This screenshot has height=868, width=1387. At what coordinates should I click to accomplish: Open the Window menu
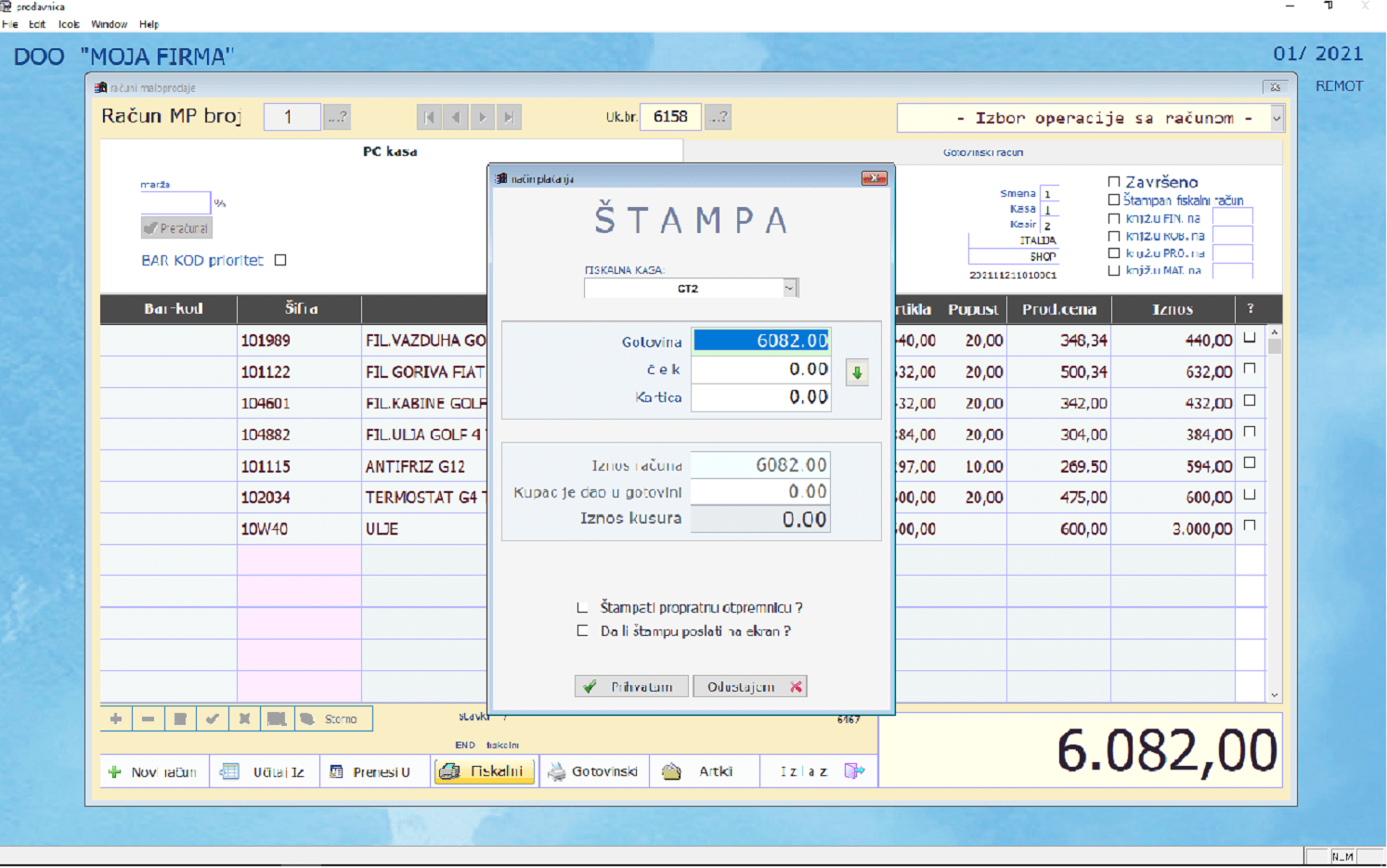[109, 24]
